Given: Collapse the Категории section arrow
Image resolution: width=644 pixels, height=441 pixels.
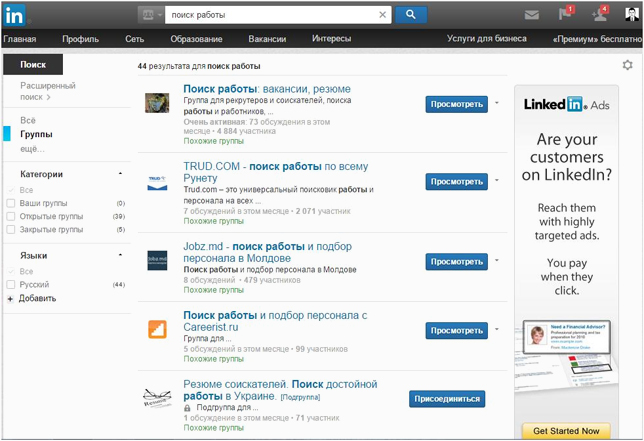Looking at the screenshot, I should (120, 174).
